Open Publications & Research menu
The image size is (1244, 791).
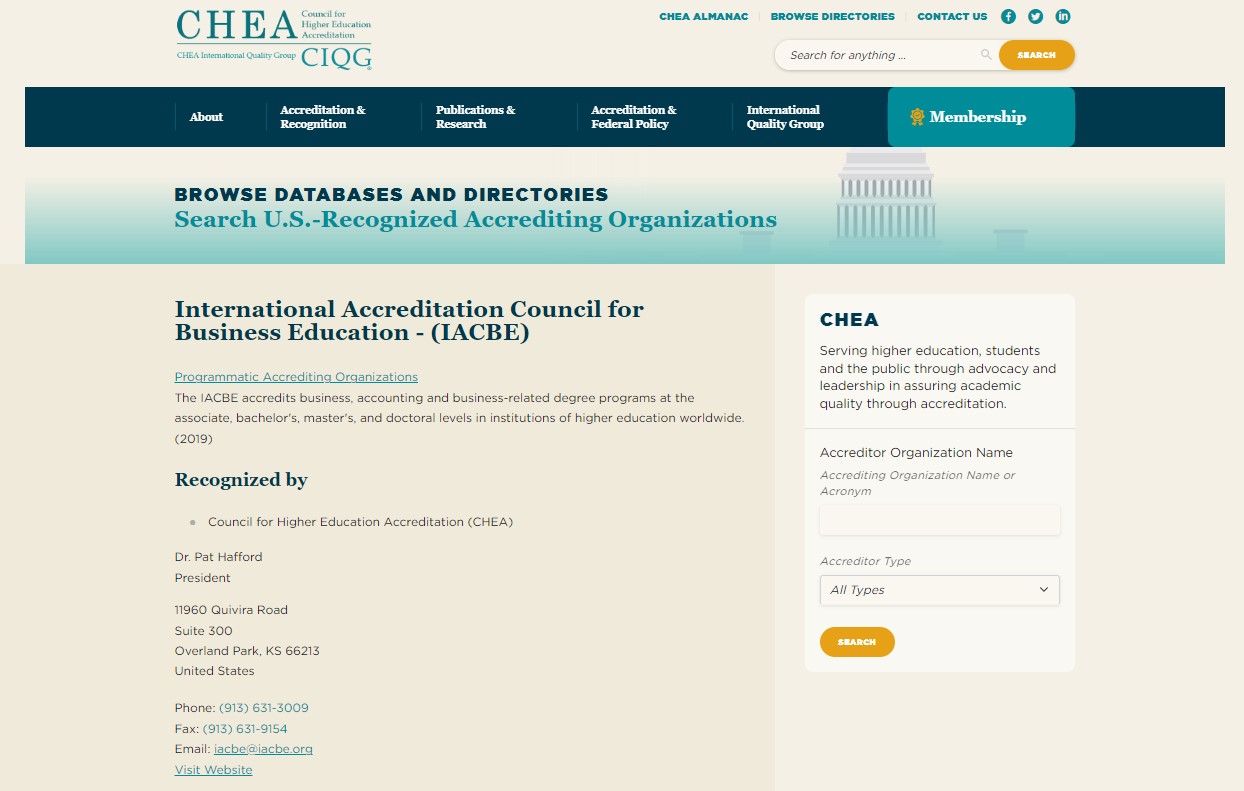coord(475,117)
